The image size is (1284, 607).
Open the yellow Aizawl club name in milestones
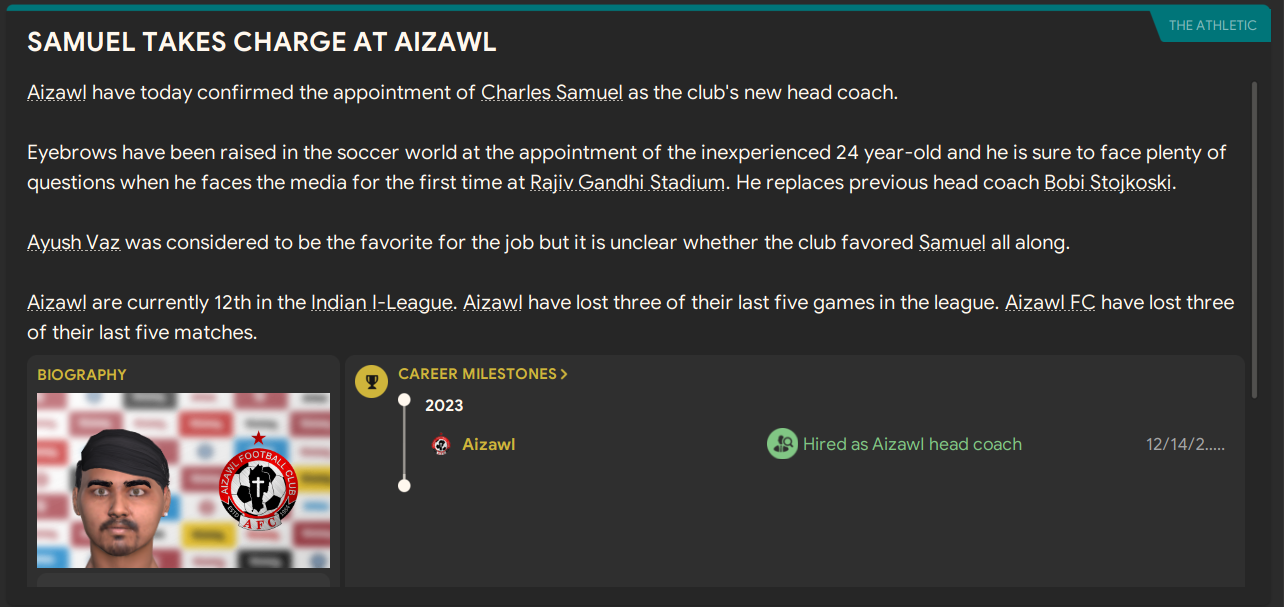(489, 444)
